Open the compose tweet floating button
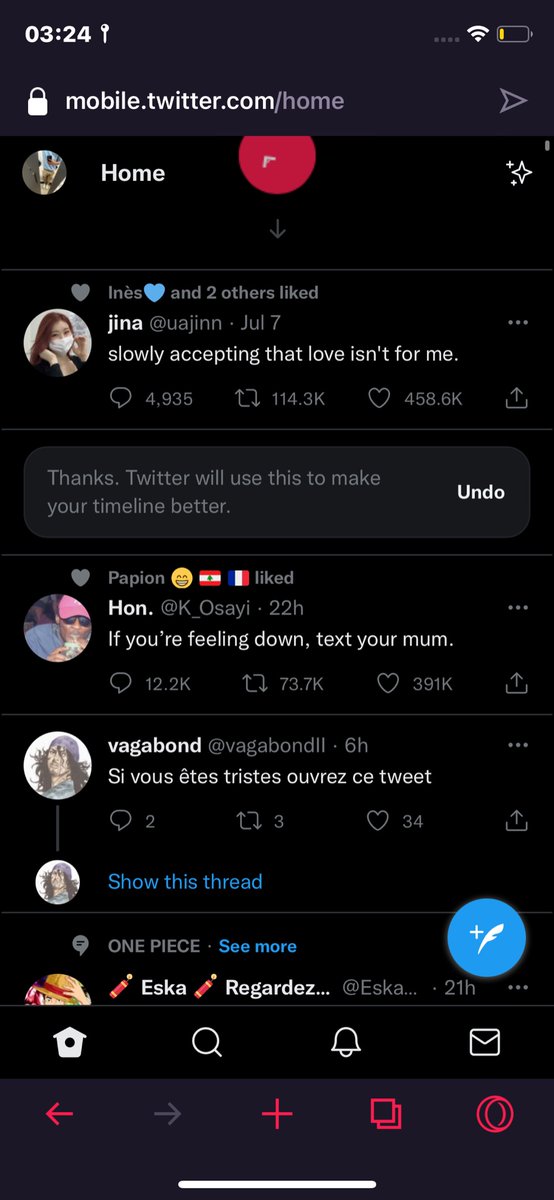The image size is (554, 1200). pyautogui.click(x=486, y=937)
